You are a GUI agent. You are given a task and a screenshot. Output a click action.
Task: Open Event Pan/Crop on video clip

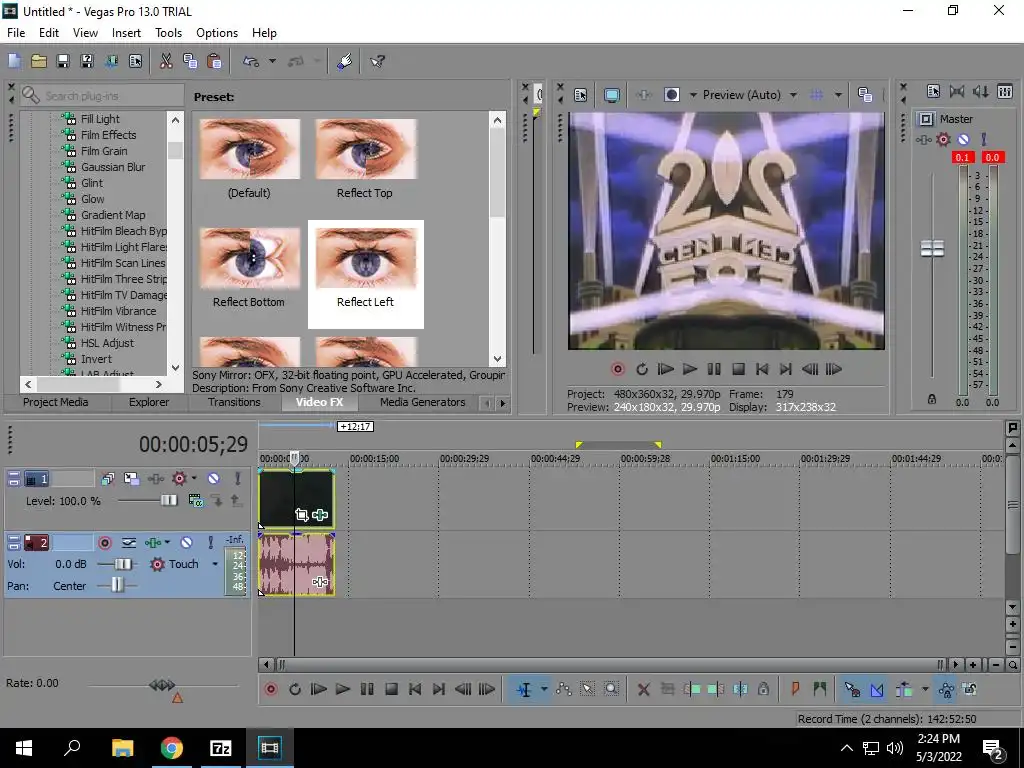(x=301, y=515)
